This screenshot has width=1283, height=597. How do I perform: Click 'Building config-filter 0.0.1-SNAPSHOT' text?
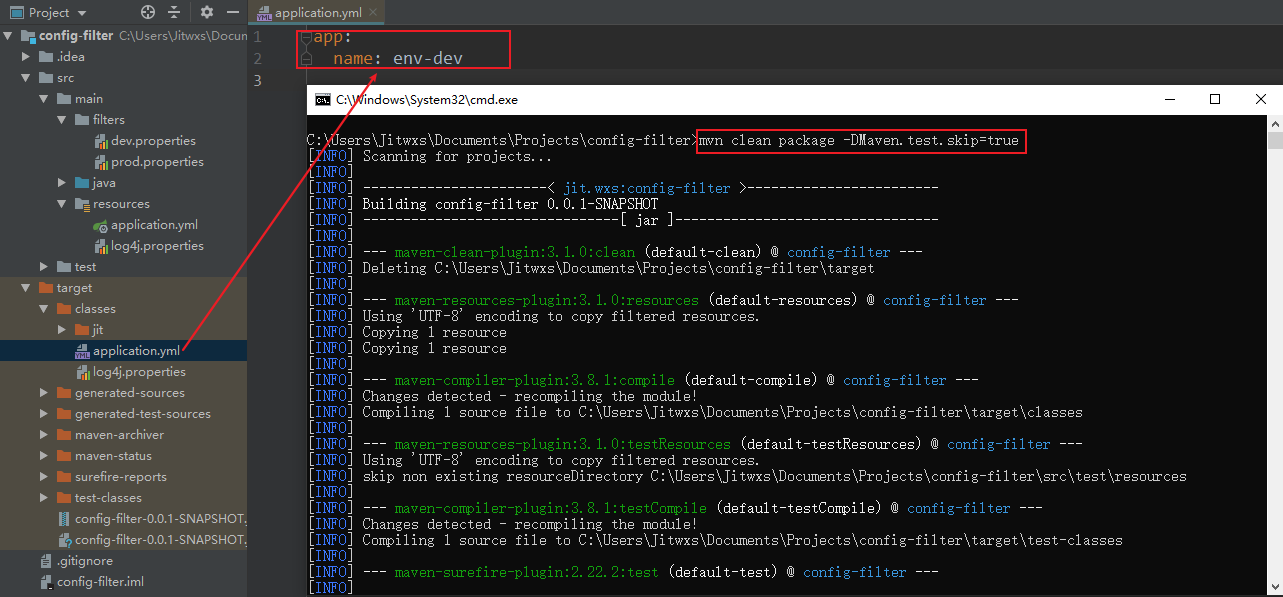tap(510, 204)
